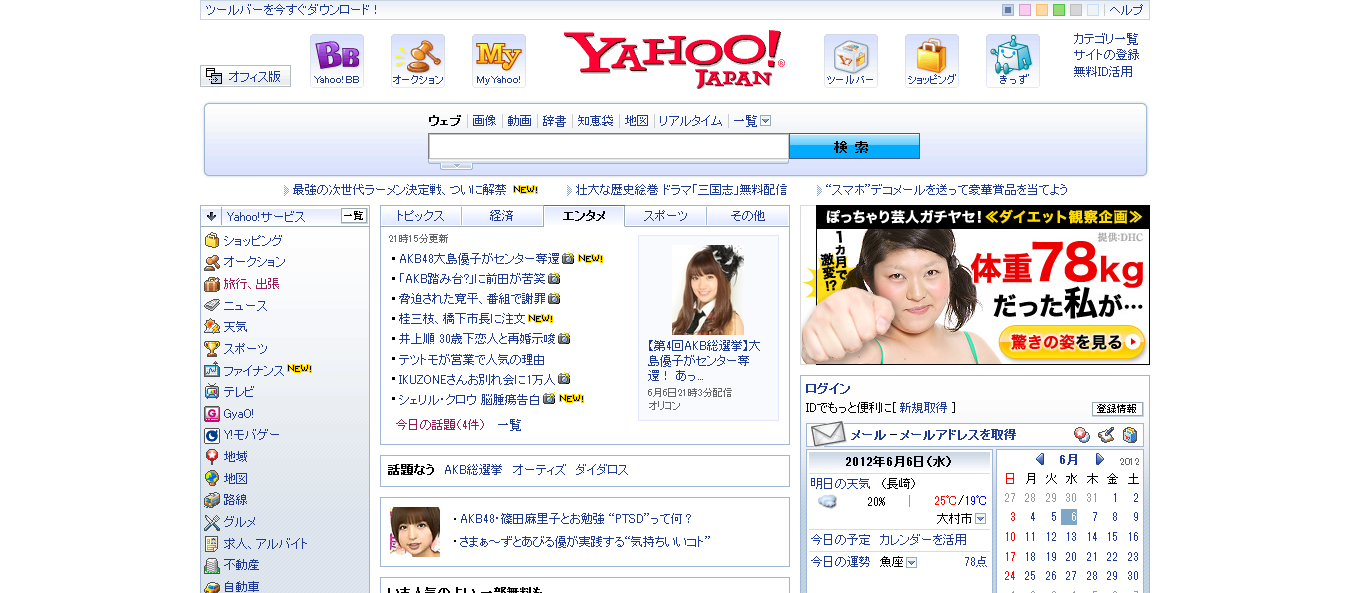1349x593 pixels.
Task: Go to previous month in calendar
Action: pyautogui.click(x=1040, y=460)
